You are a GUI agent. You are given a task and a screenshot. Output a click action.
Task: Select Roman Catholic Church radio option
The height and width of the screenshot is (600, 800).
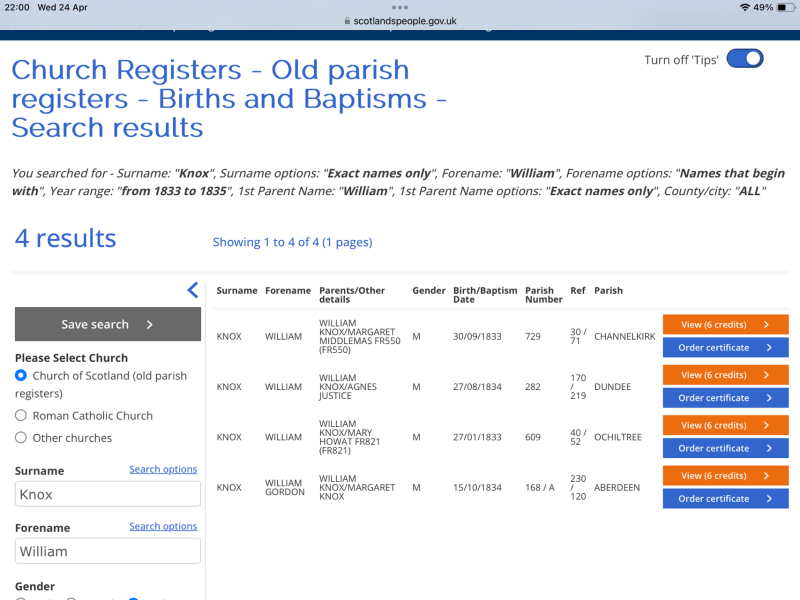(x=21, y=415)
